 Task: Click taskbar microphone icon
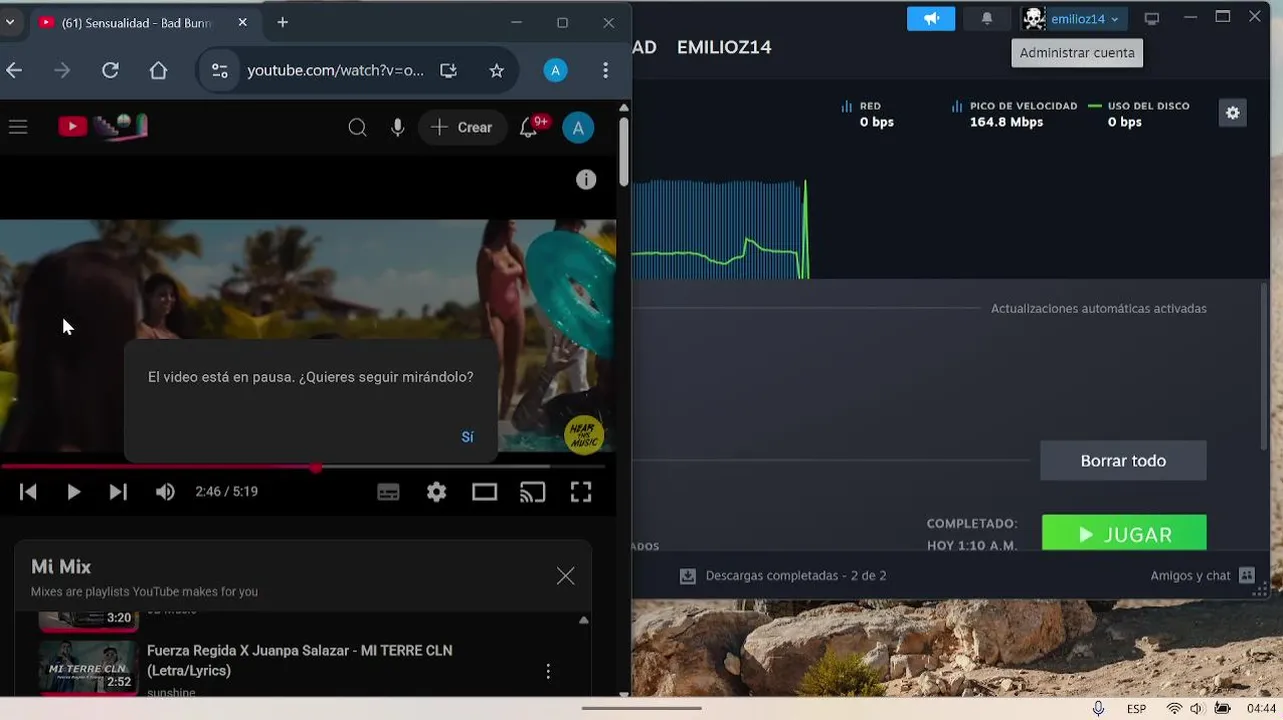tap(1098, 708)
